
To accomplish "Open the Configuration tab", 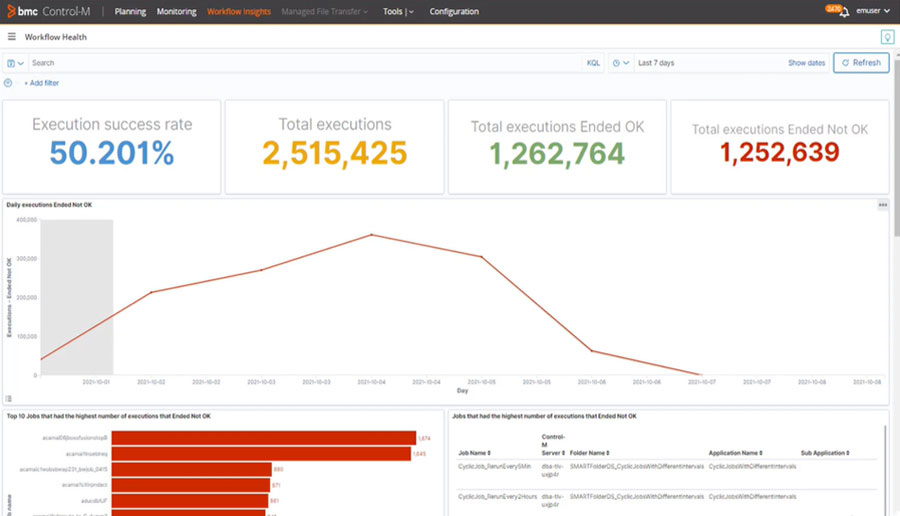I will (x=454, y=12).
